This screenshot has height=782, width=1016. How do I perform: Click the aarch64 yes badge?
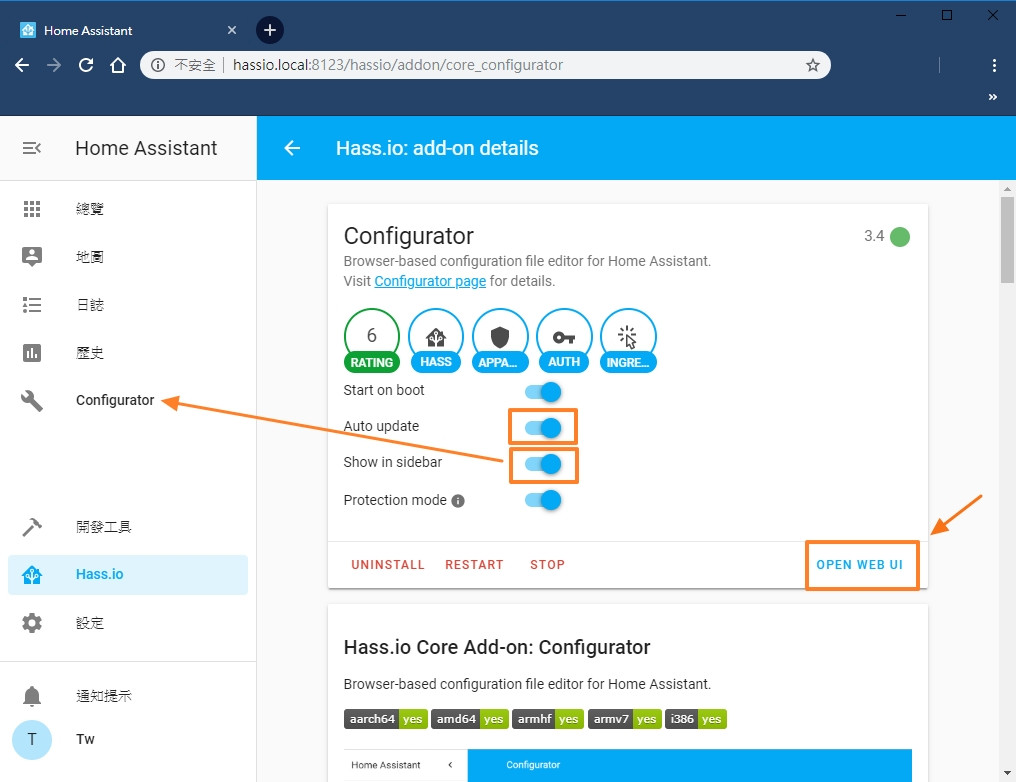point(386,719)
